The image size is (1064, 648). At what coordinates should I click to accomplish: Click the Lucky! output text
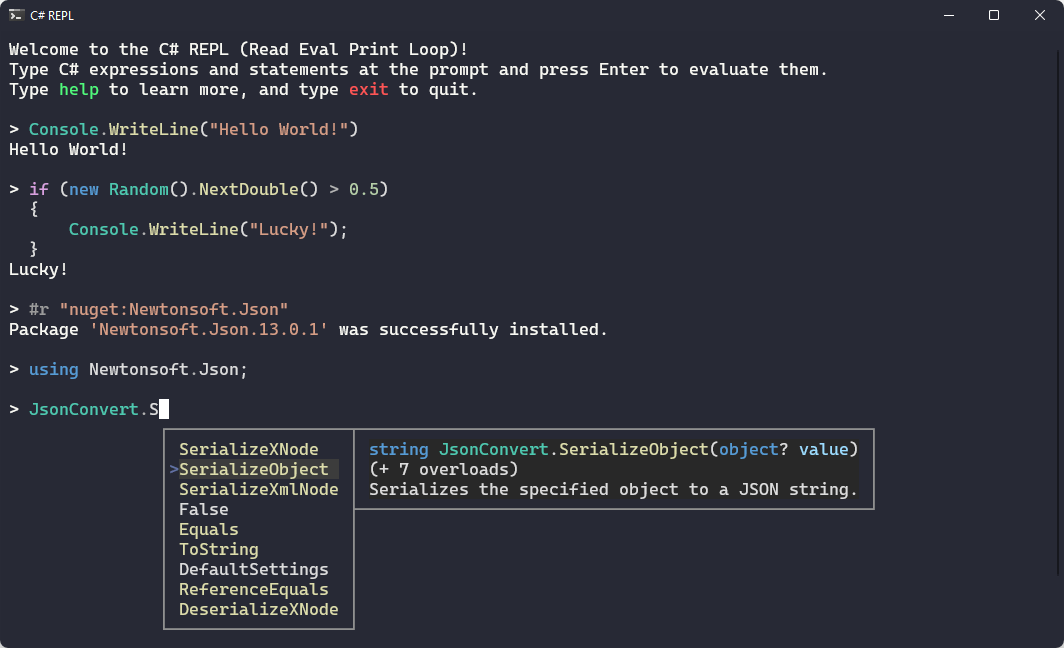pos(38,269)
